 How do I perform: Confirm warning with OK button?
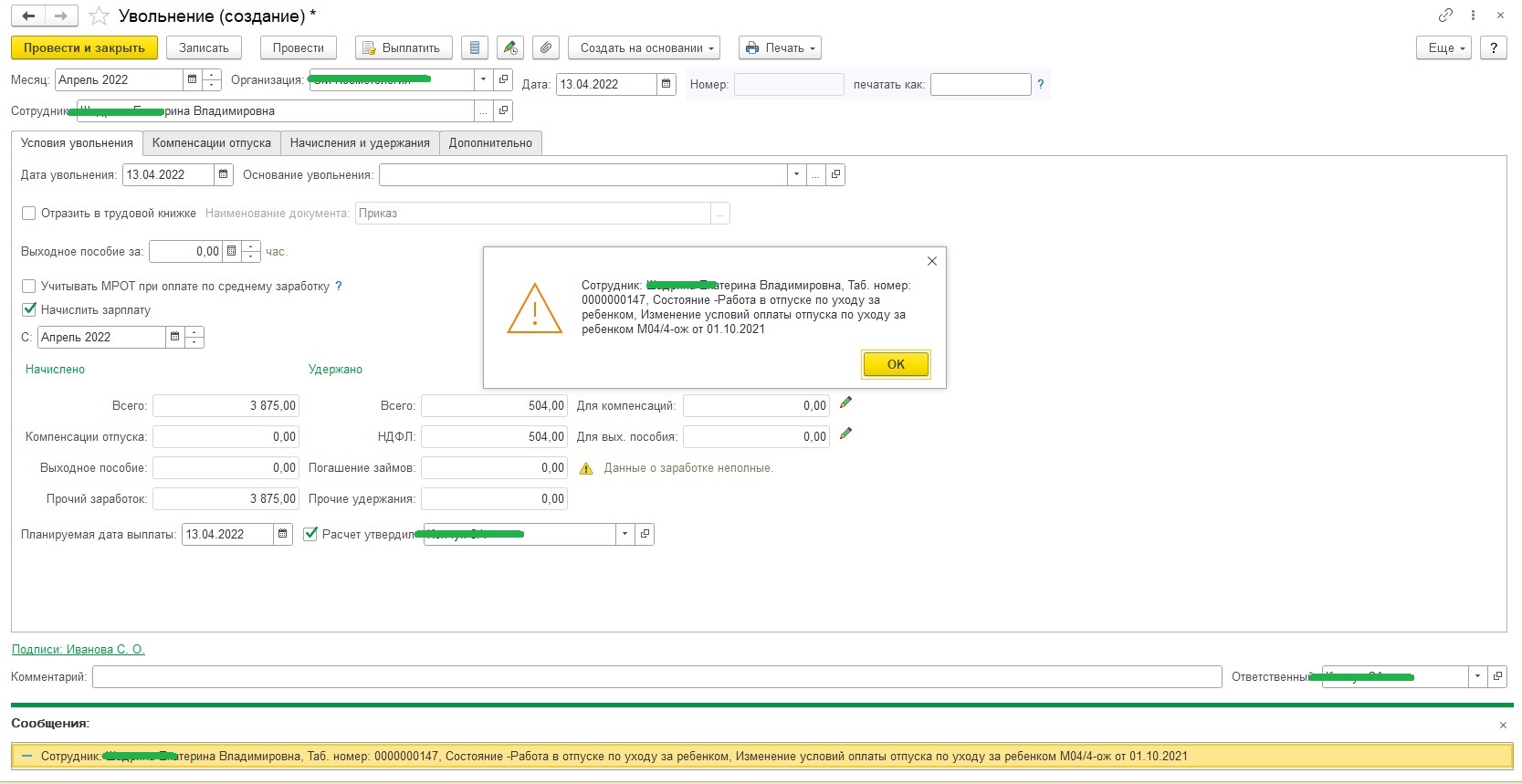896,364
